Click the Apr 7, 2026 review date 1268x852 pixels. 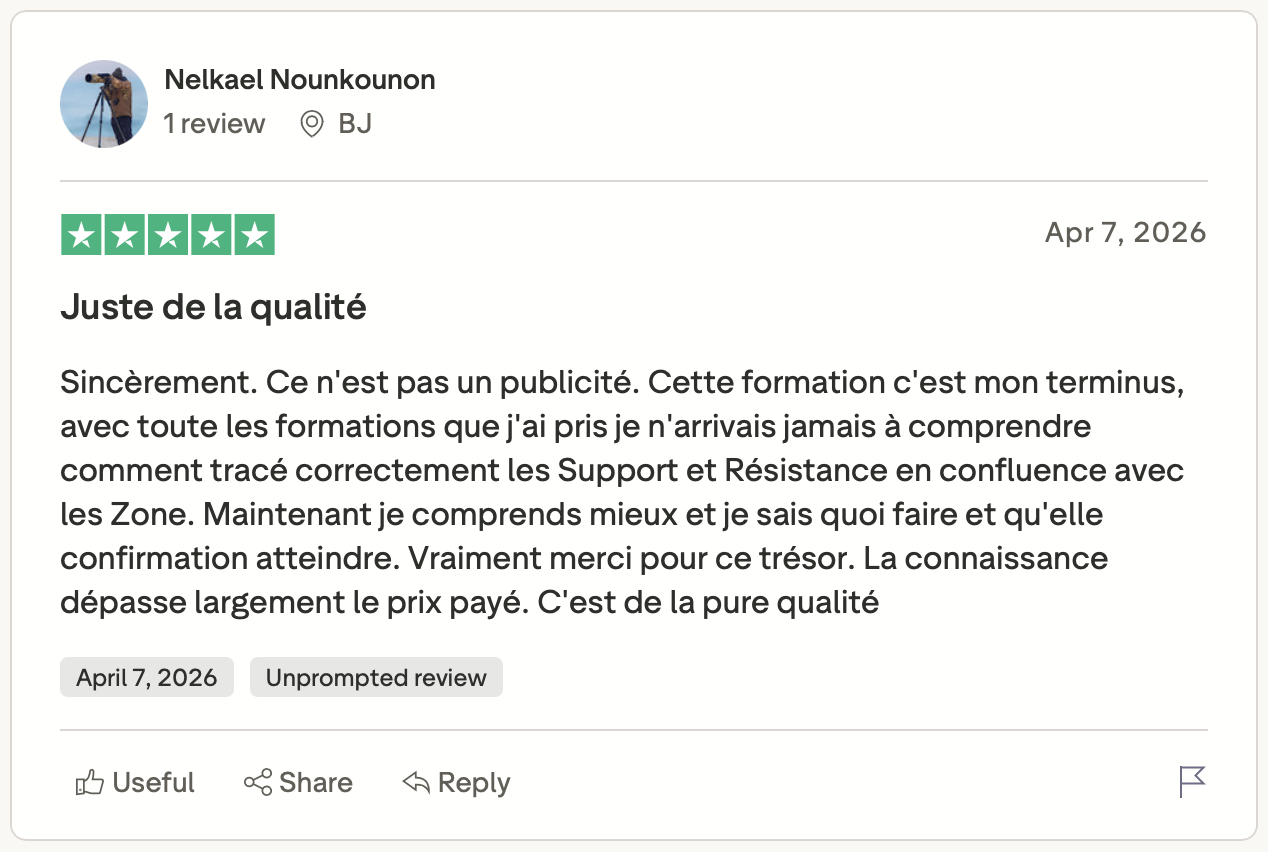coord(1125,233)
